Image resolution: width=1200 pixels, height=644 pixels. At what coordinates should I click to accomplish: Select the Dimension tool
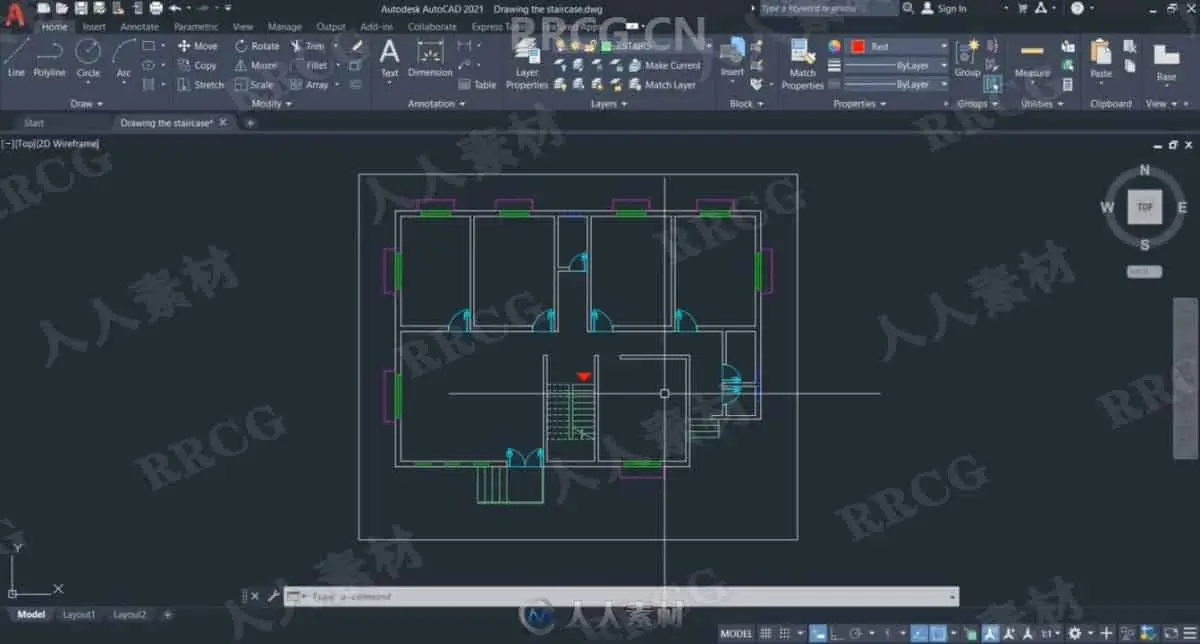click(430, 58)
